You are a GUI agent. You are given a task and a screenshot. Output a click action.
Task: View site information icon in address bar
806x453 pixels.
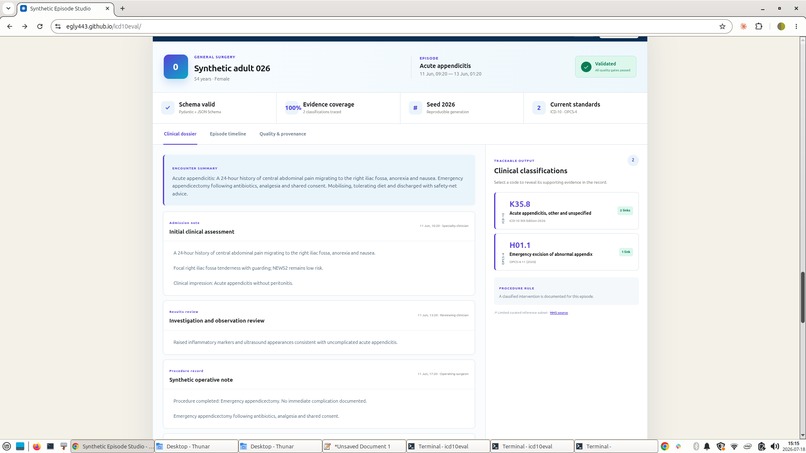58,26
